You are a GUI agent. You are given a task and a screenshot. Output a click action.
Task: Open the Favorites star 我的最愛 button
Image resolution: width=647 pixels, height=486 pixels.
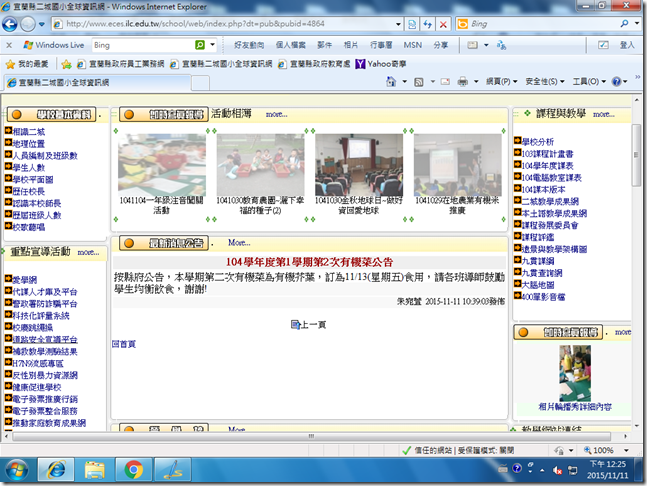click(x=27, y=64)
